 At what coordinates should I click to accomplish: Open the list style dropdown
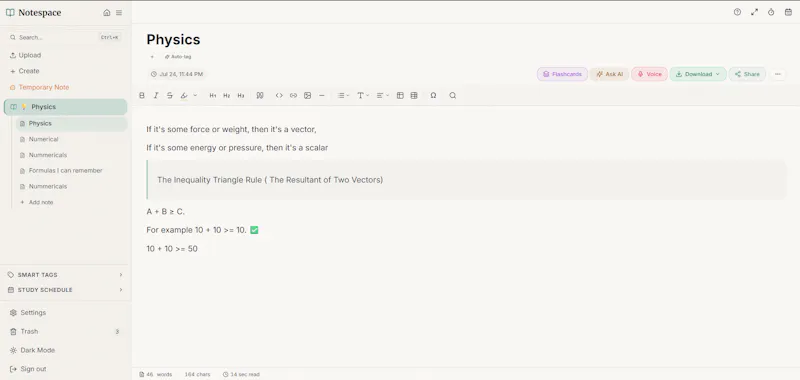343,95
